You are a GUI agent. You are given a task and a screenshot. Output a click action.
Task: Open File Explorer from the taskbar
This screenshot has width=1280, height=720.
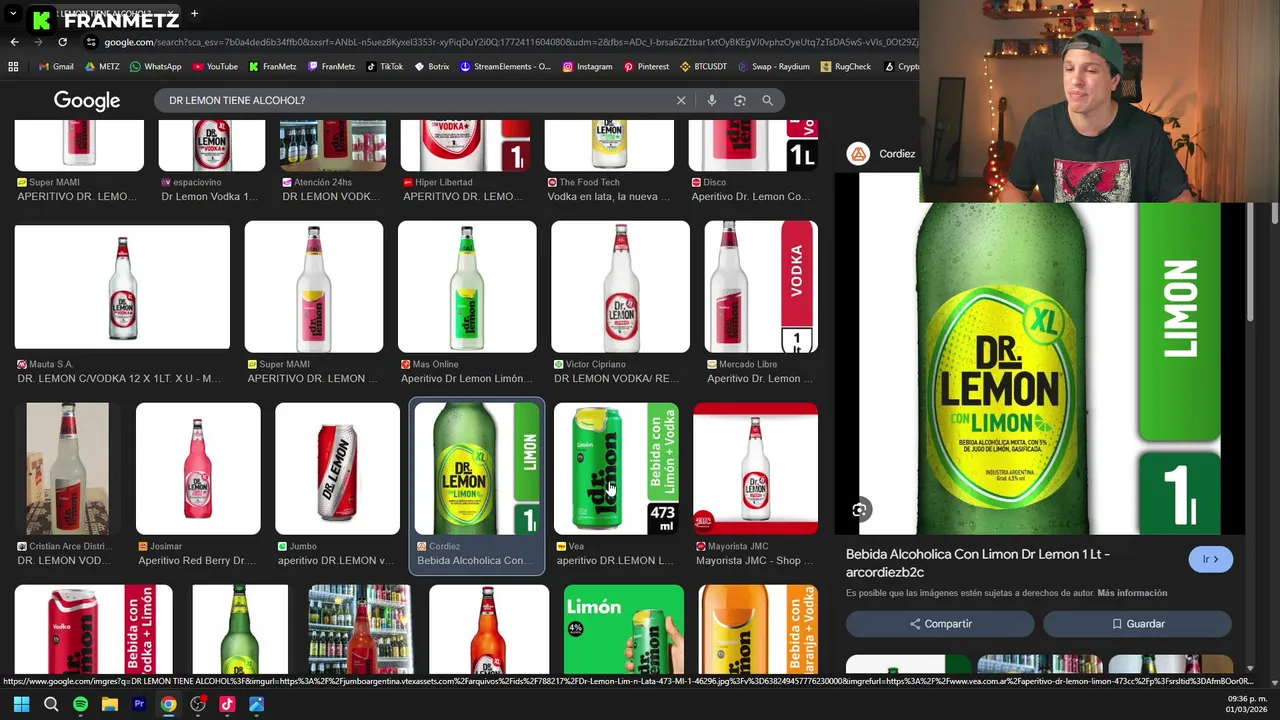pyautogui.click(x=110, y=704)
